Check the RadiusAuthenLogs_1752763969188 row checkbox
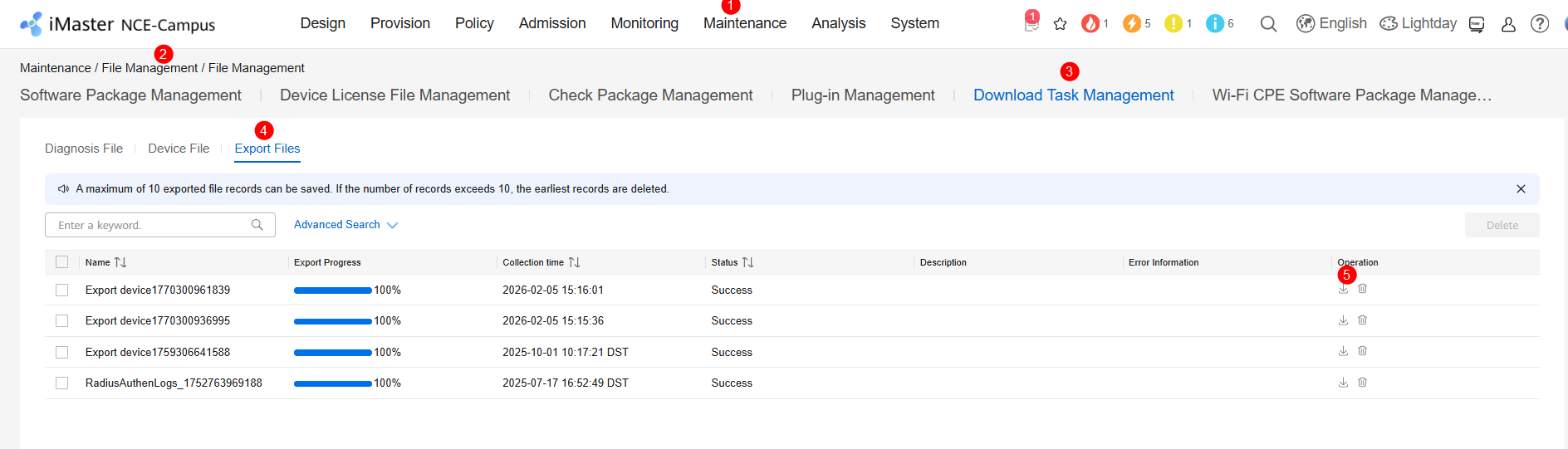The height and width of the screenshot is (449, 1568). coord(62,383)
